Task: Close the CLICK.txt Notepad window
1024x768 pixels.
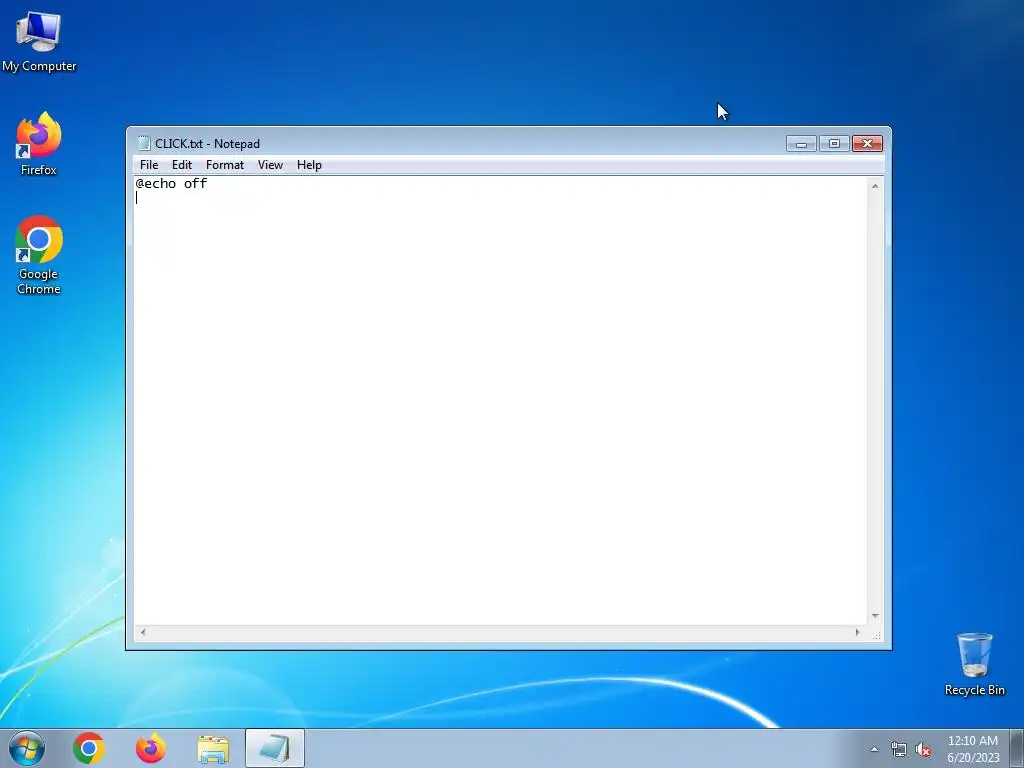Action: tap(867, 143)
